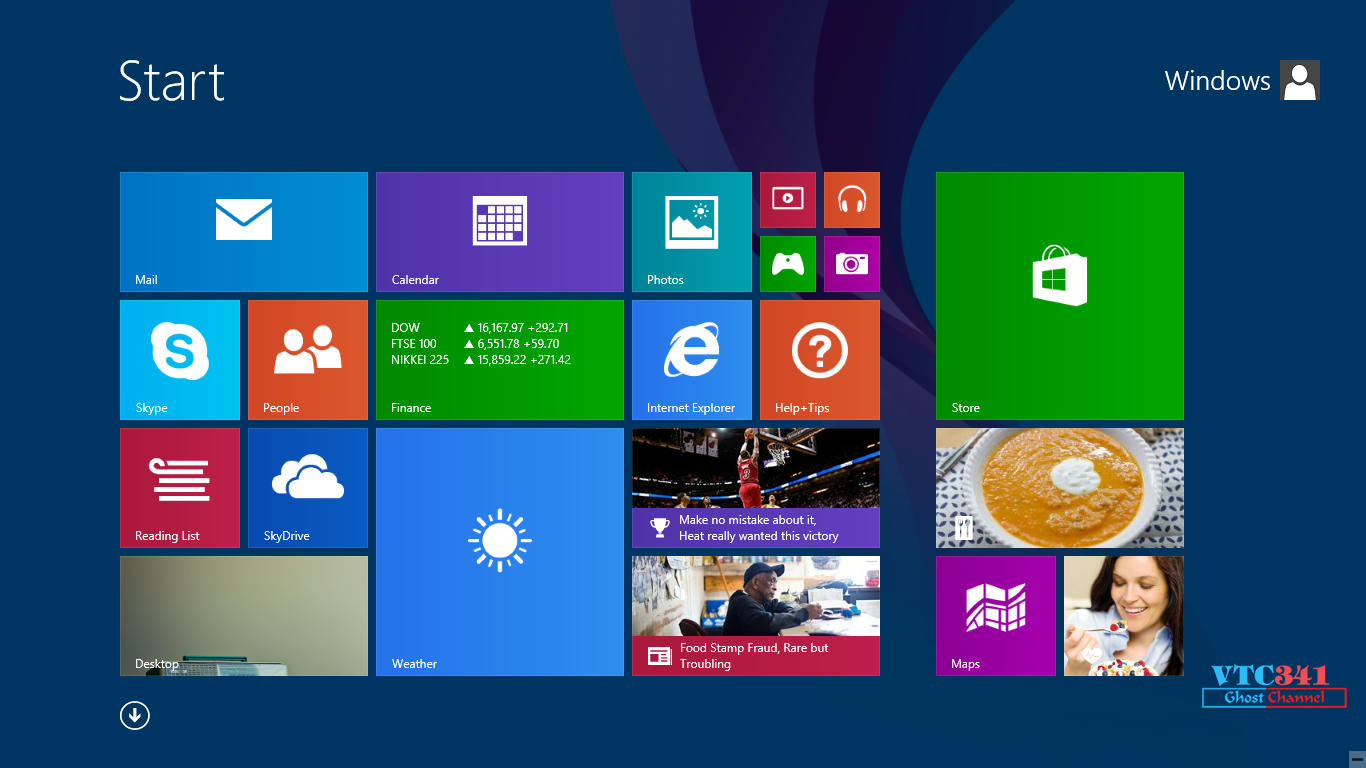Click the Start heading text
The image size is (1366, 768).
tap(172, 81)
